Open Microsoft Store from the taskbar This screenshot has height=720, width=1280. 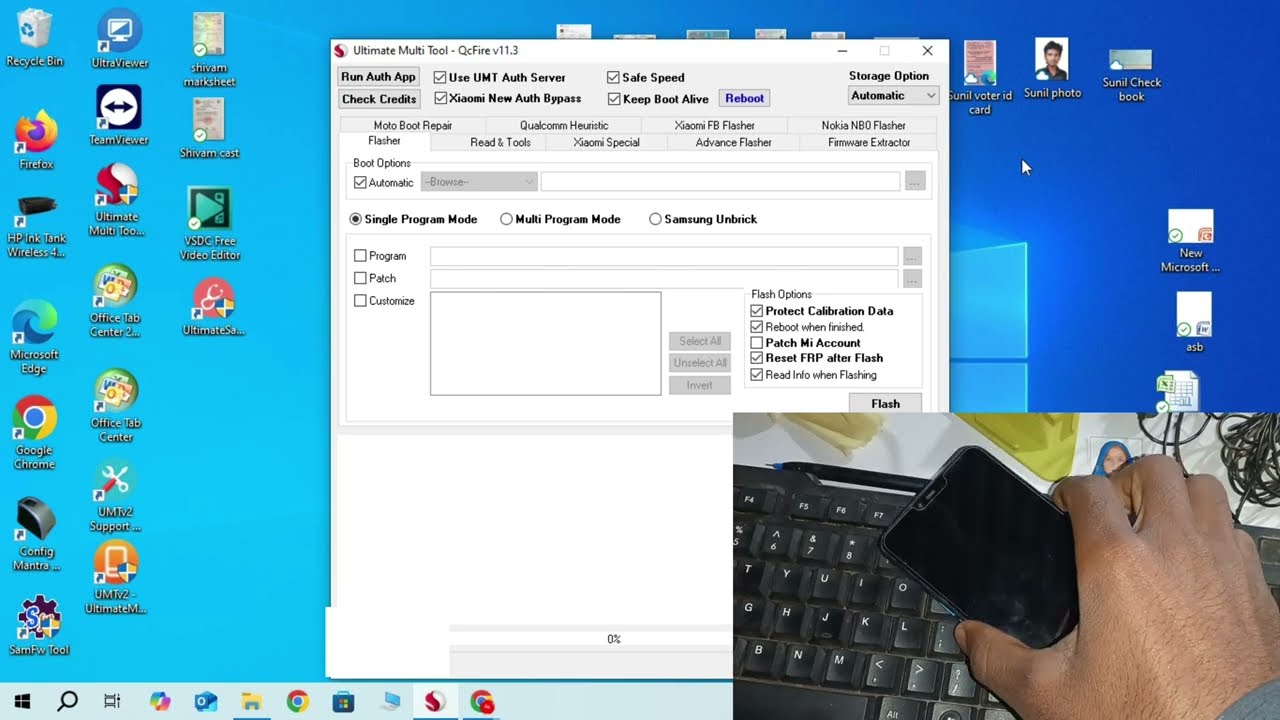click(343, 701)
